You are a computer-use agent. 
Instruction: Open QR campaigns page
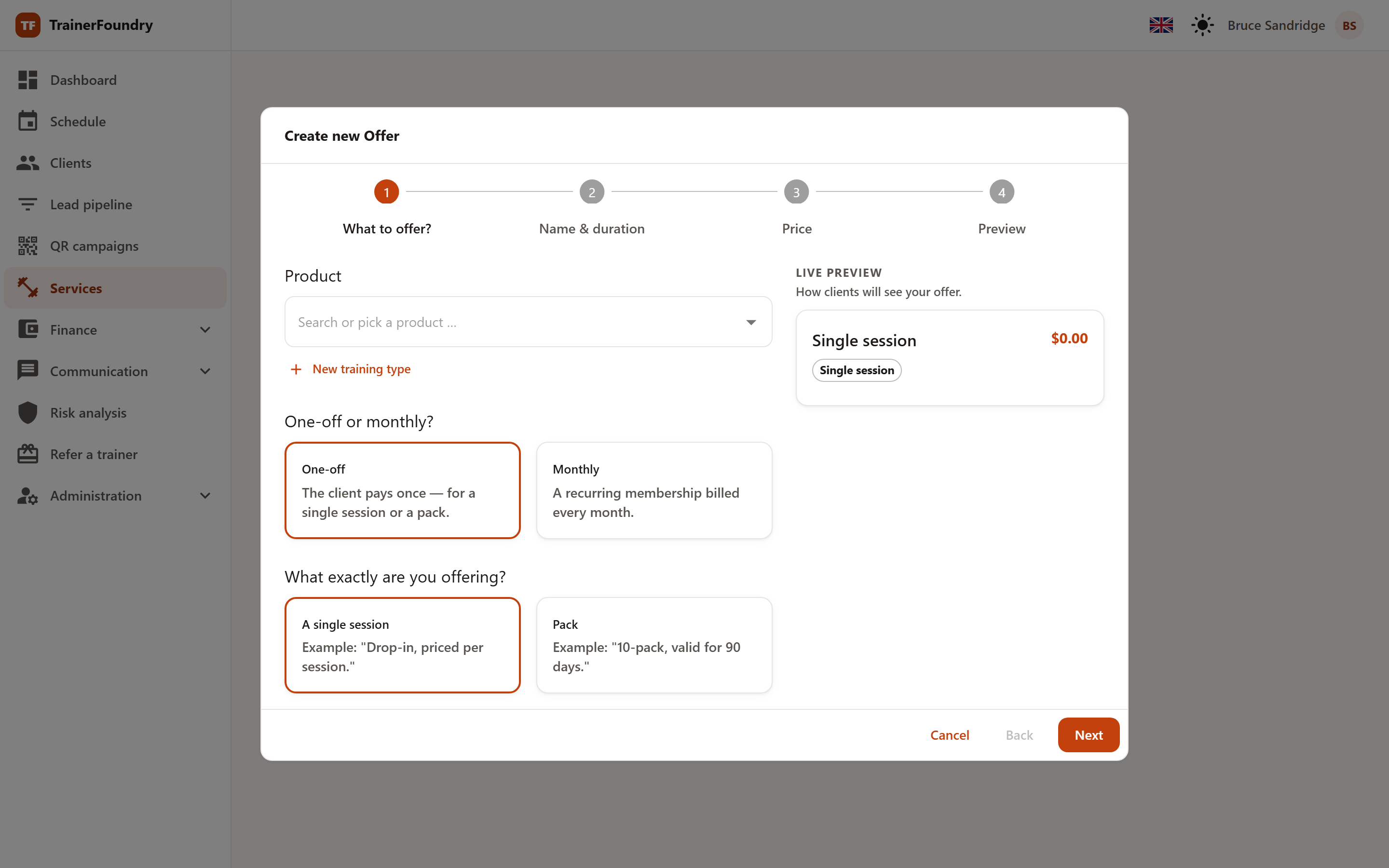(x=115, y=246)
